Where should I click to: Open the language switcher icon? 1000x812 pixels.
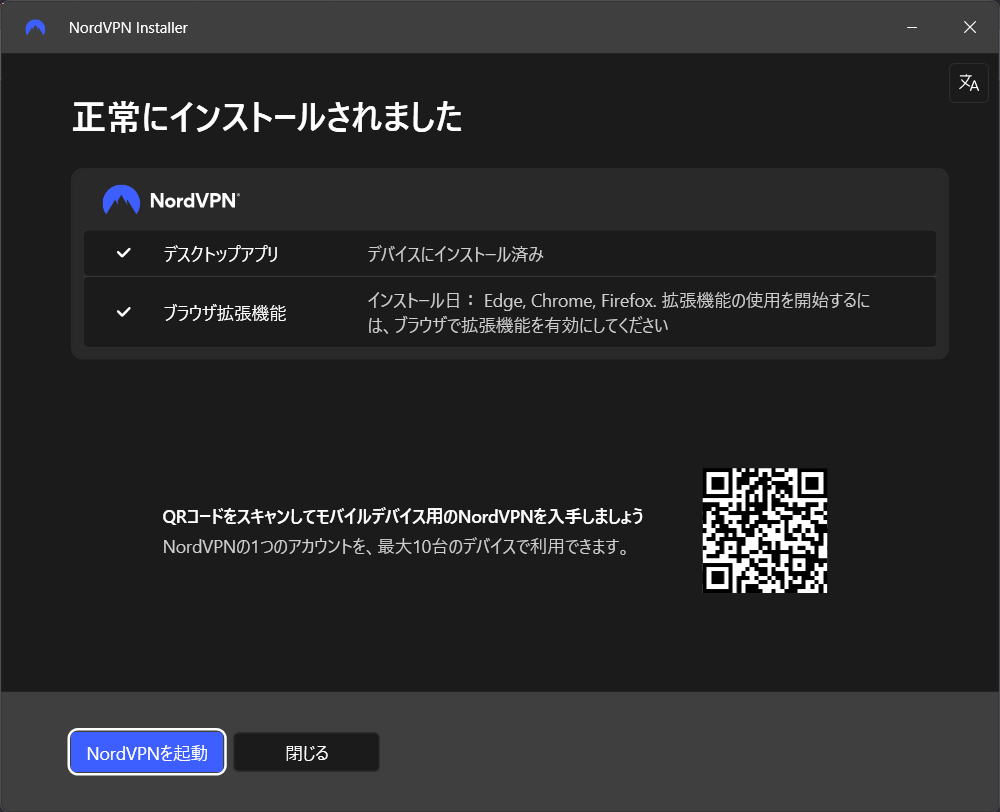[968, 83]
